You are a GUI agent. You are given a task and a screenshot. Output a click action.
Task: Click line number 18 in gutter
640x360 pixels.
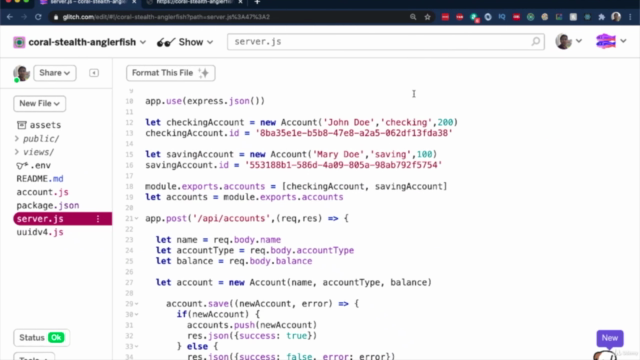(x=129, y=187)
